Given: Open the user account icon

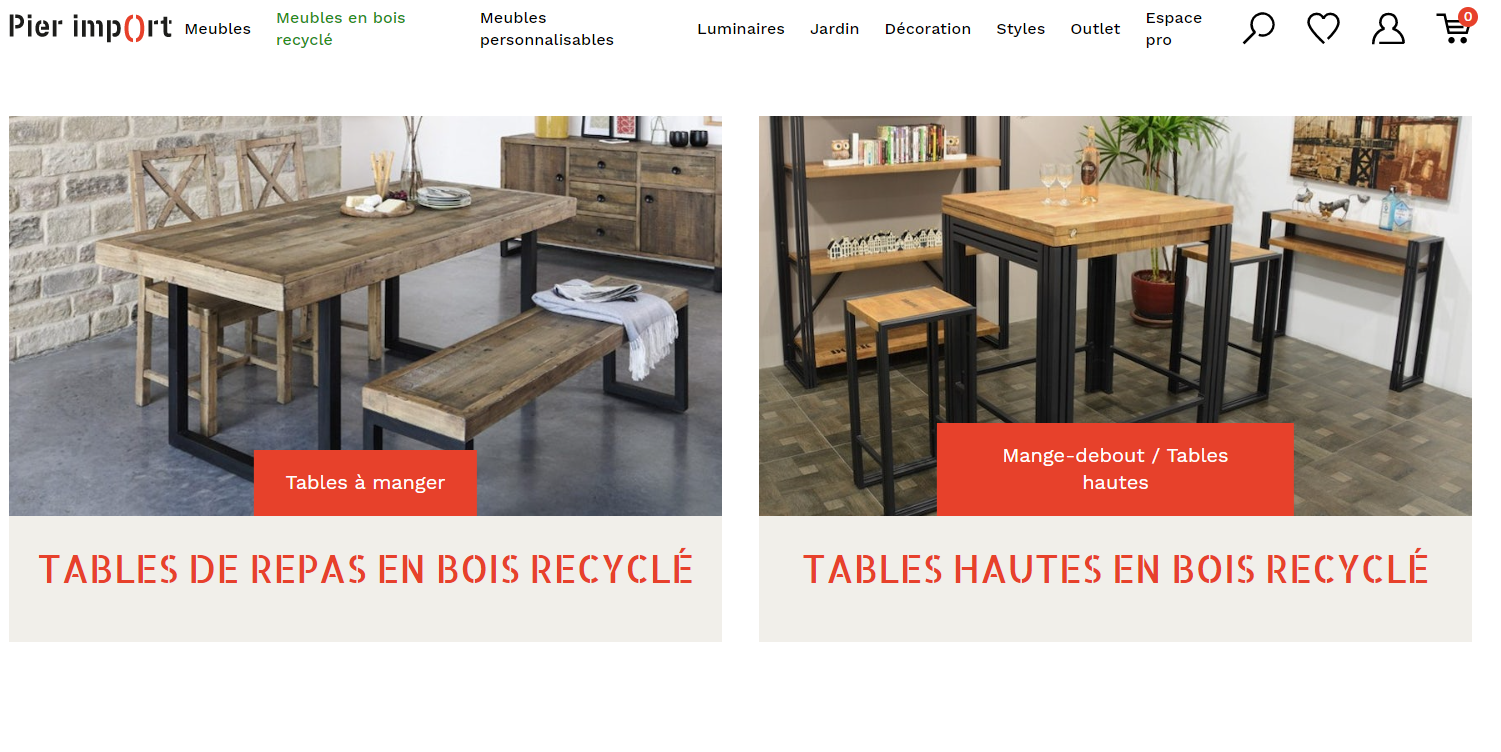Looking at the screenshot, I should tap(1388, 28).
